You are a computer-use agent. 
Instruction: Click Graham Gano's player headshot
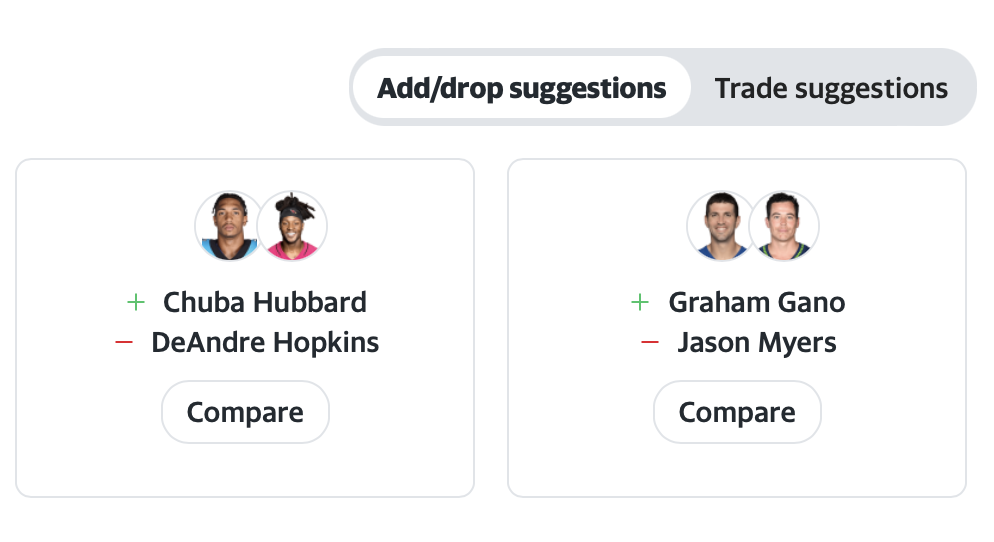720,226
